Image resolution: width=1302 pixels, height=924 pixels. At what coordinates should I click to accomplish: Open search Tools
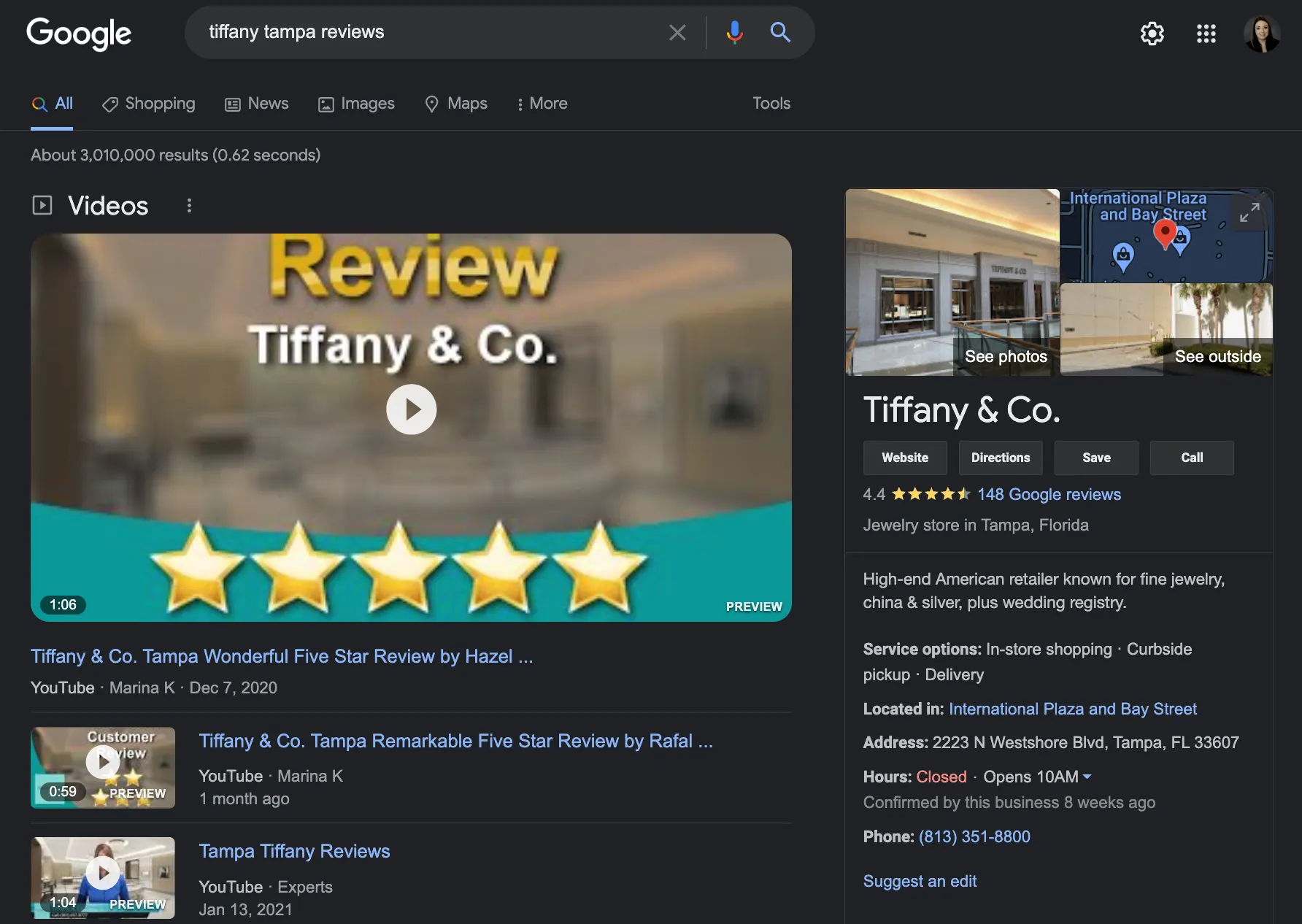tap(771, 104)
